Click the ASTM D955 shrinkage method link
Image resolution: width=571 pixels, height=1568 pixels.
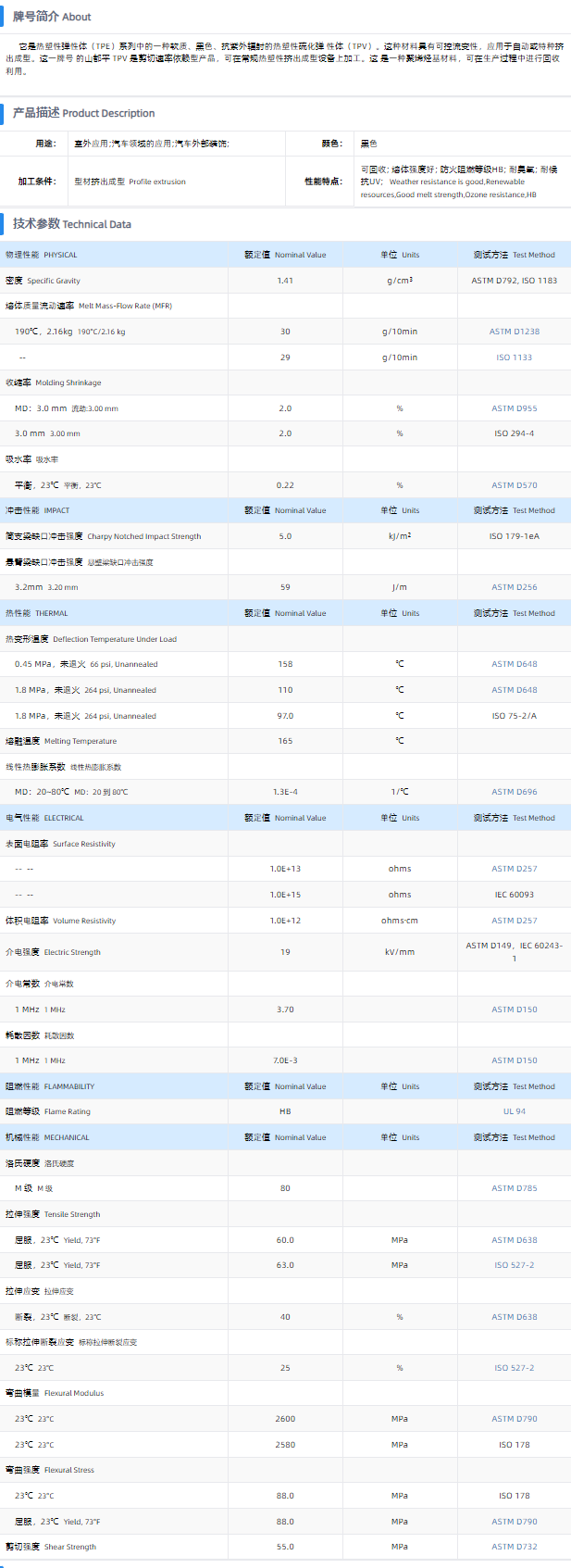514,408
